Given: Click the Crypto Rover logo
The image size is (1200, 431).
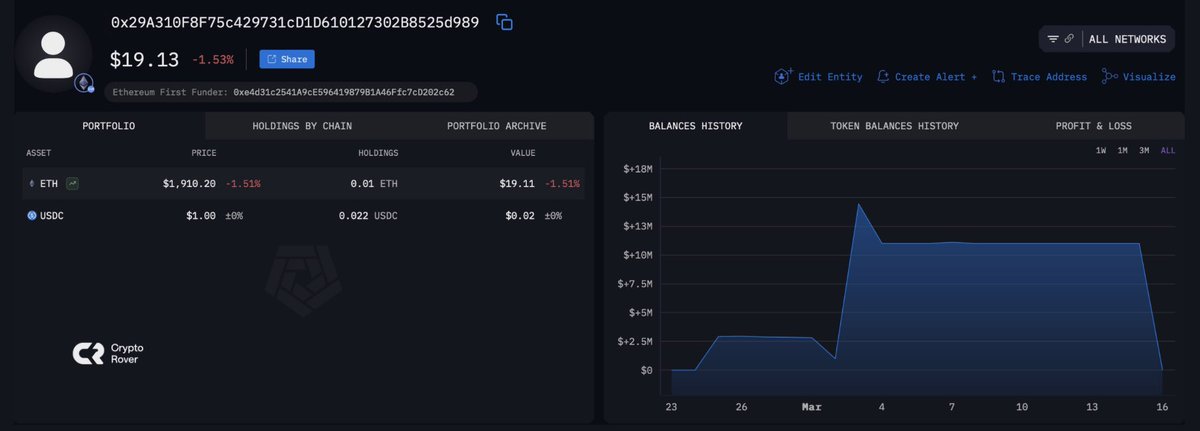Looking at the screenshot, I should 108,353.
